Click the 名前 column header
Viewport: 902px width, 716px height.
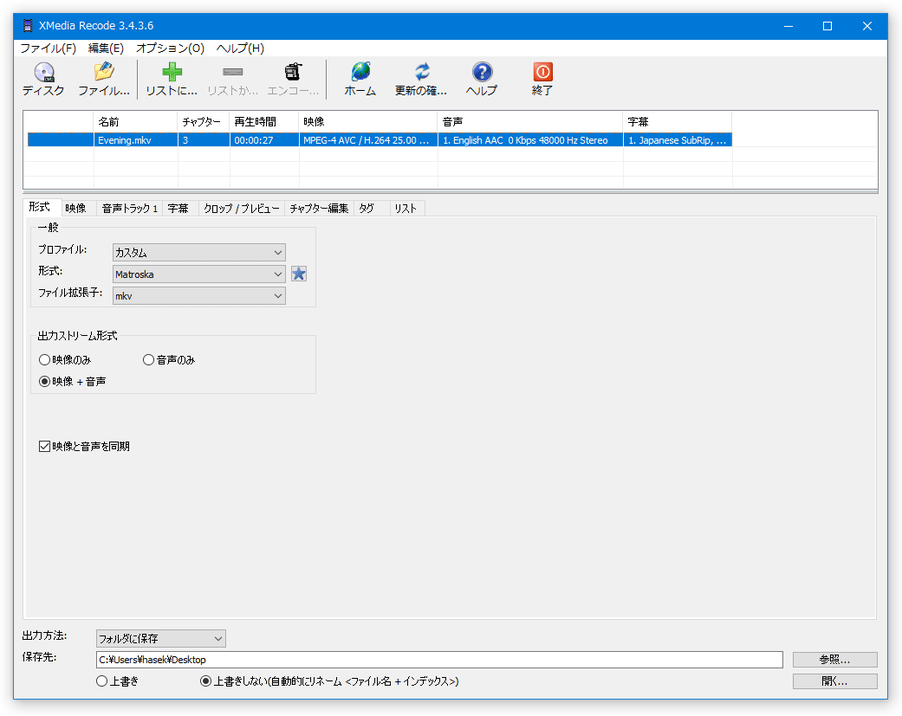click(x=135, y=122)
